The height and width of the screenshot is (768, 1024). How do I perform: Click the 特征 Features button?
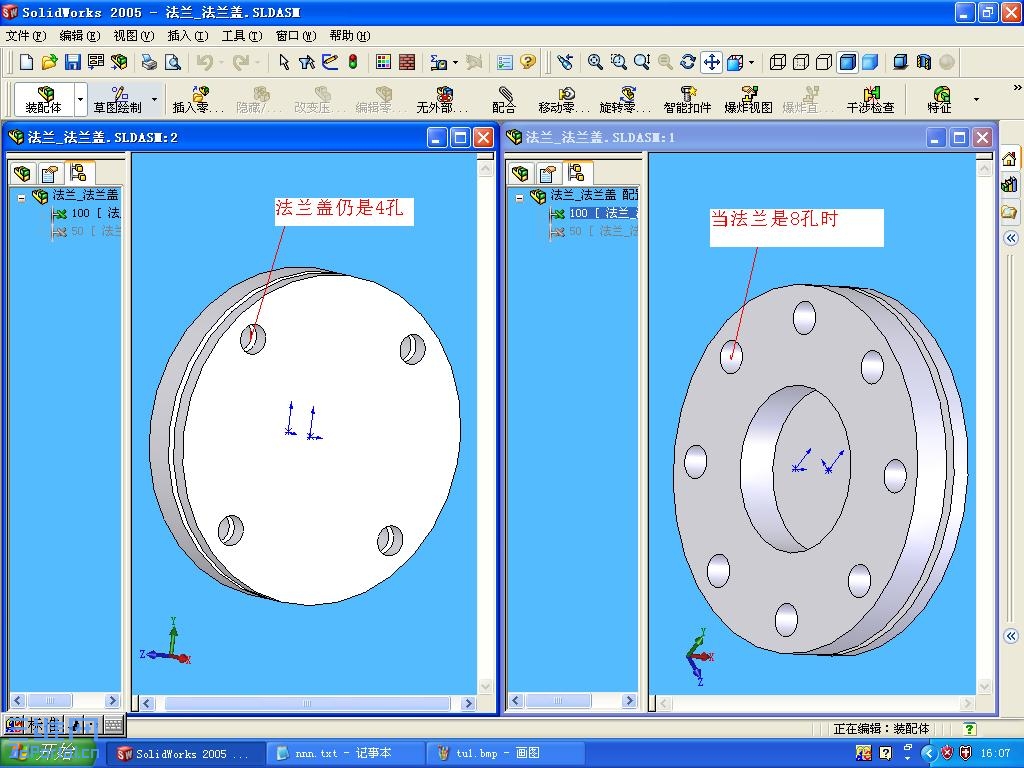point(940,99)
